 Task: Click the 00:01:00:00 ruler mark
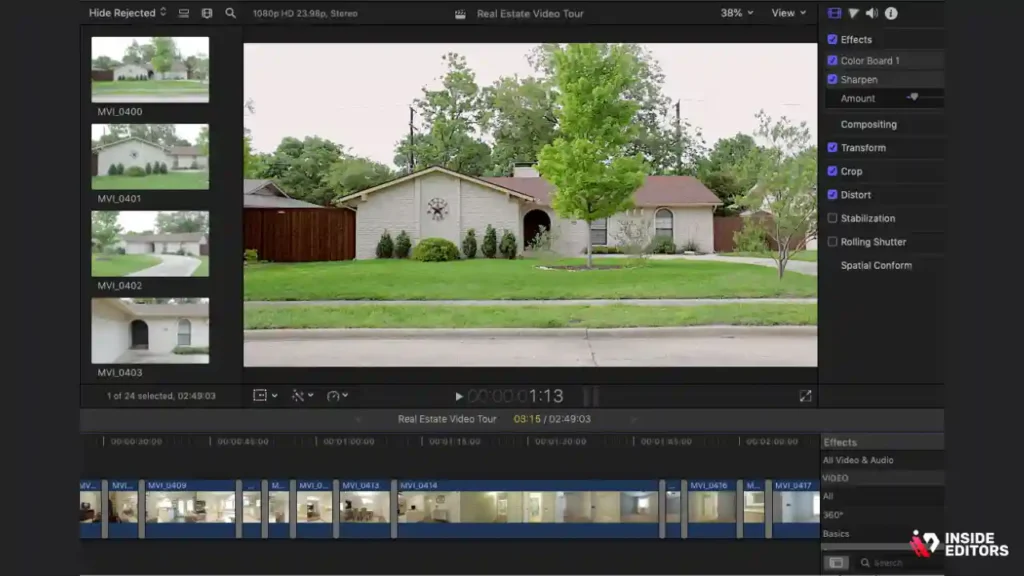[349, 441]
